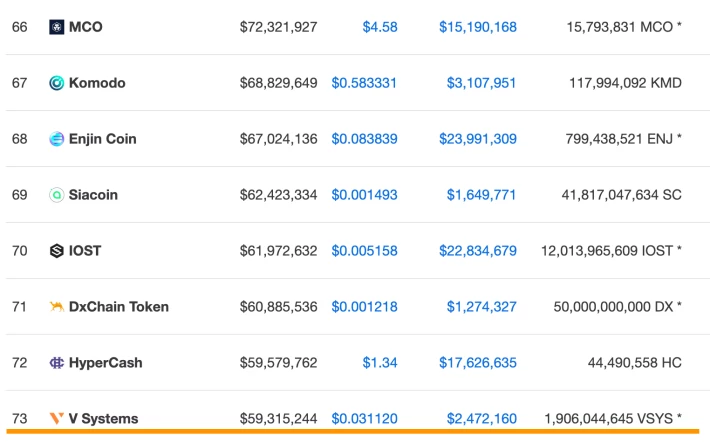The width and height of the screenshot is (710, 443).
Task: Click the Siacoin logo icon
Action: click(57, 195)
